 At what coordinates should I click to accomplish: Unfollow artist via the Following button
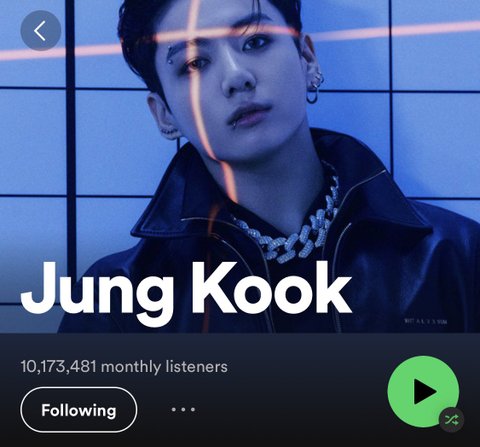point(79,410)
